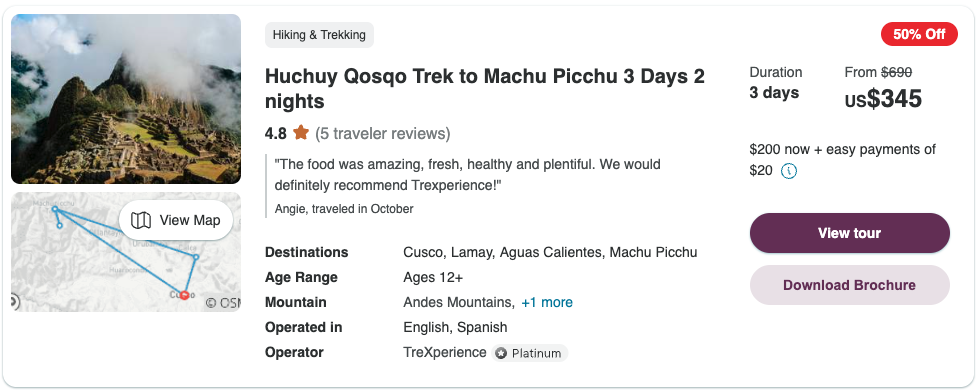This screenshot has height=390, width=977.
Task: Open the Machu Picchu tour photo
Action: tap(126, 99)
